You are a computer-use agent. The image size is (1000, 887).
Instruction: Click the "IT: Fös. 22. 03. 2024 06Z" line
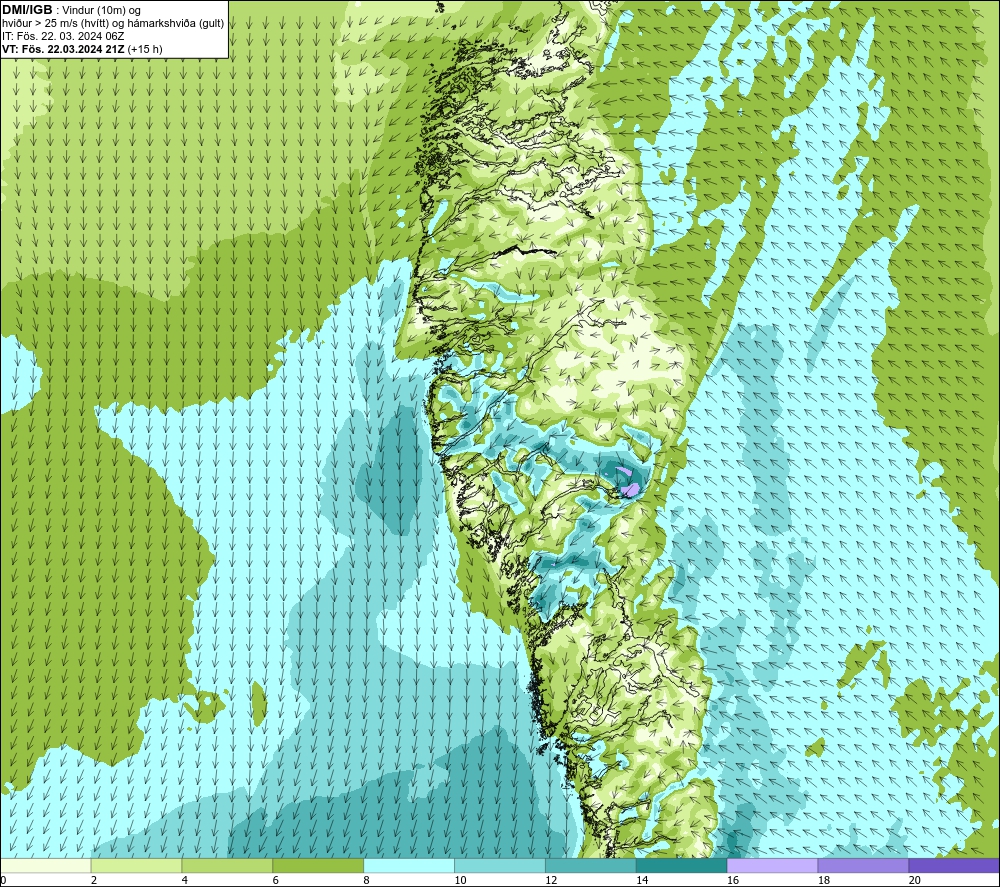62,36
